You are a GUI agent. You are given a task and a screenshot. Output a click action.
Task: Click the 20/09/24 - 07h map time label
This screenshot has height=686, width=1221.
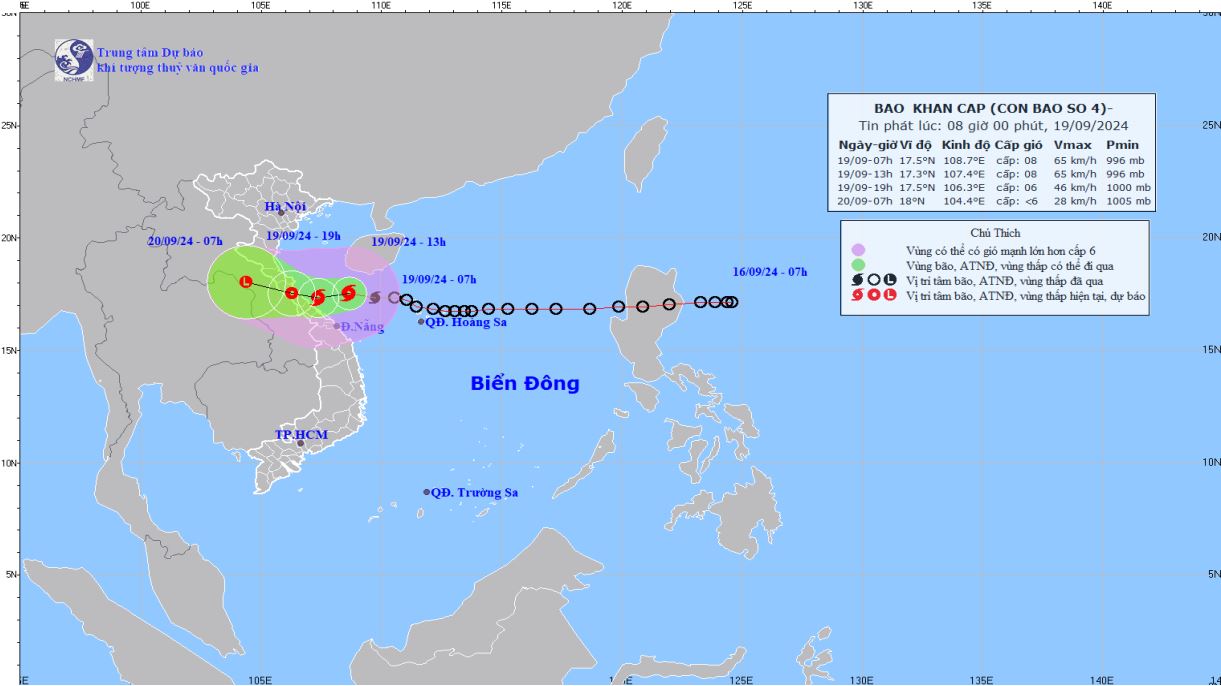[x=185, y=241]
